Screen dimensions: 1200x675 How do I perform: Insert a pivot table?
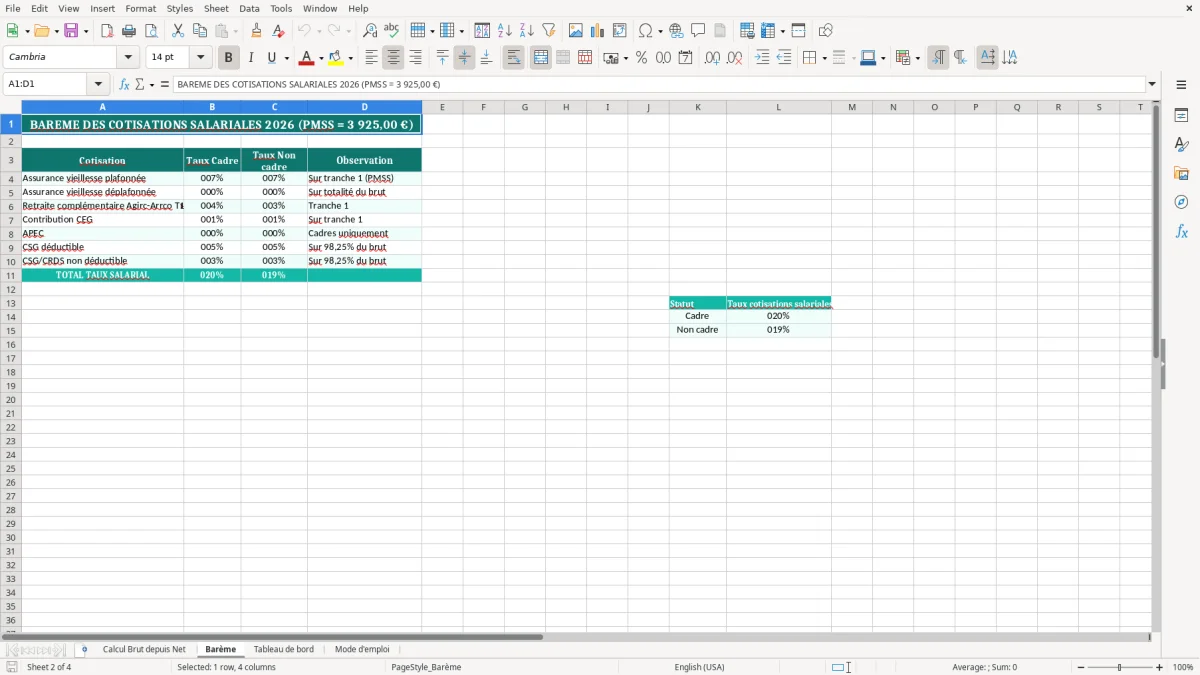(x=620, y=31)
